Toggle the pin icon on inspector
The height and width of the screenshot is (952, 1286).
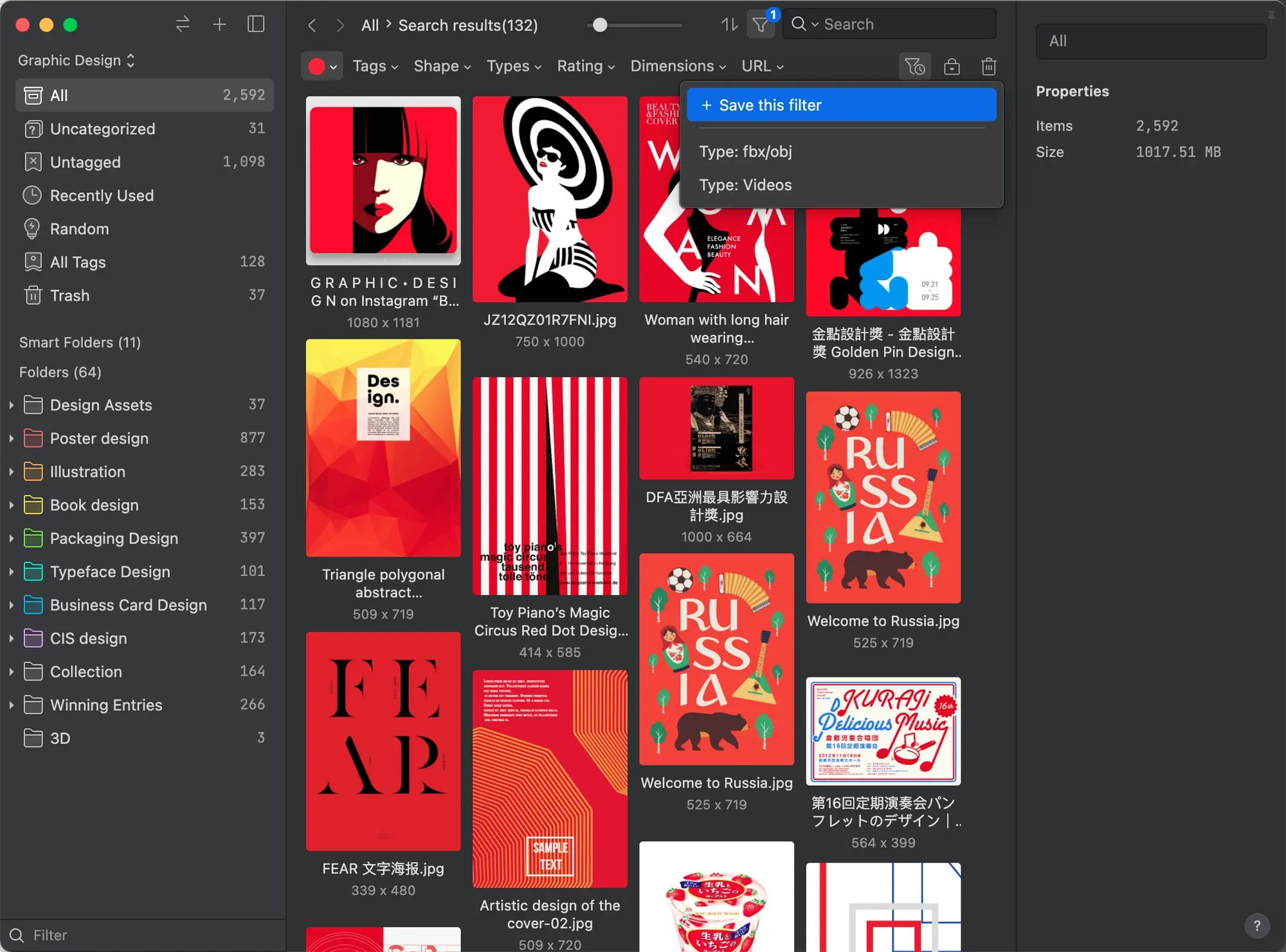(1271, 16)
